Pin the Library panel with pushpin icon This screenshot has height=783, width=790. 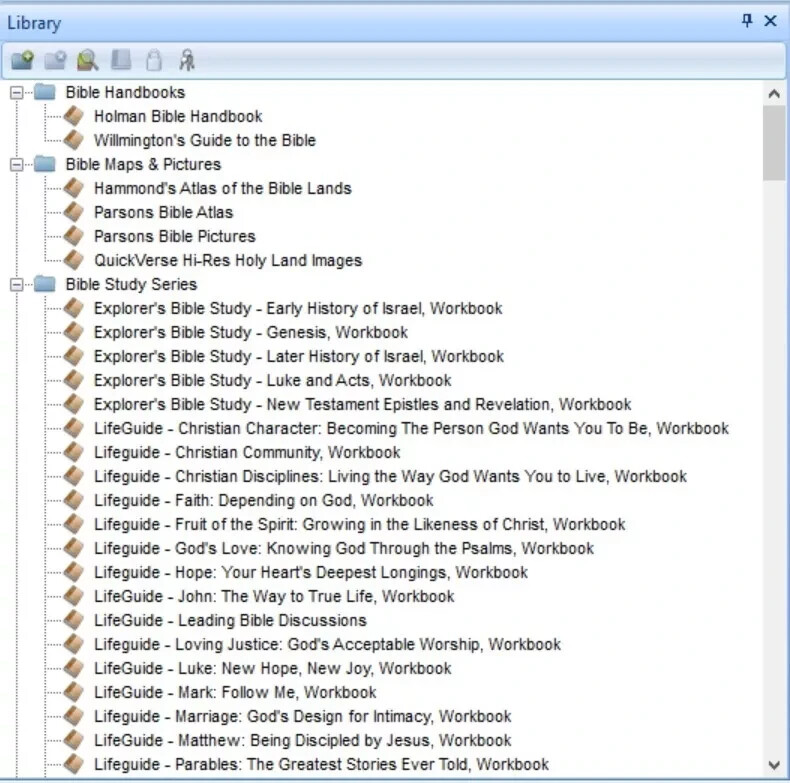[x=747, y=21]
